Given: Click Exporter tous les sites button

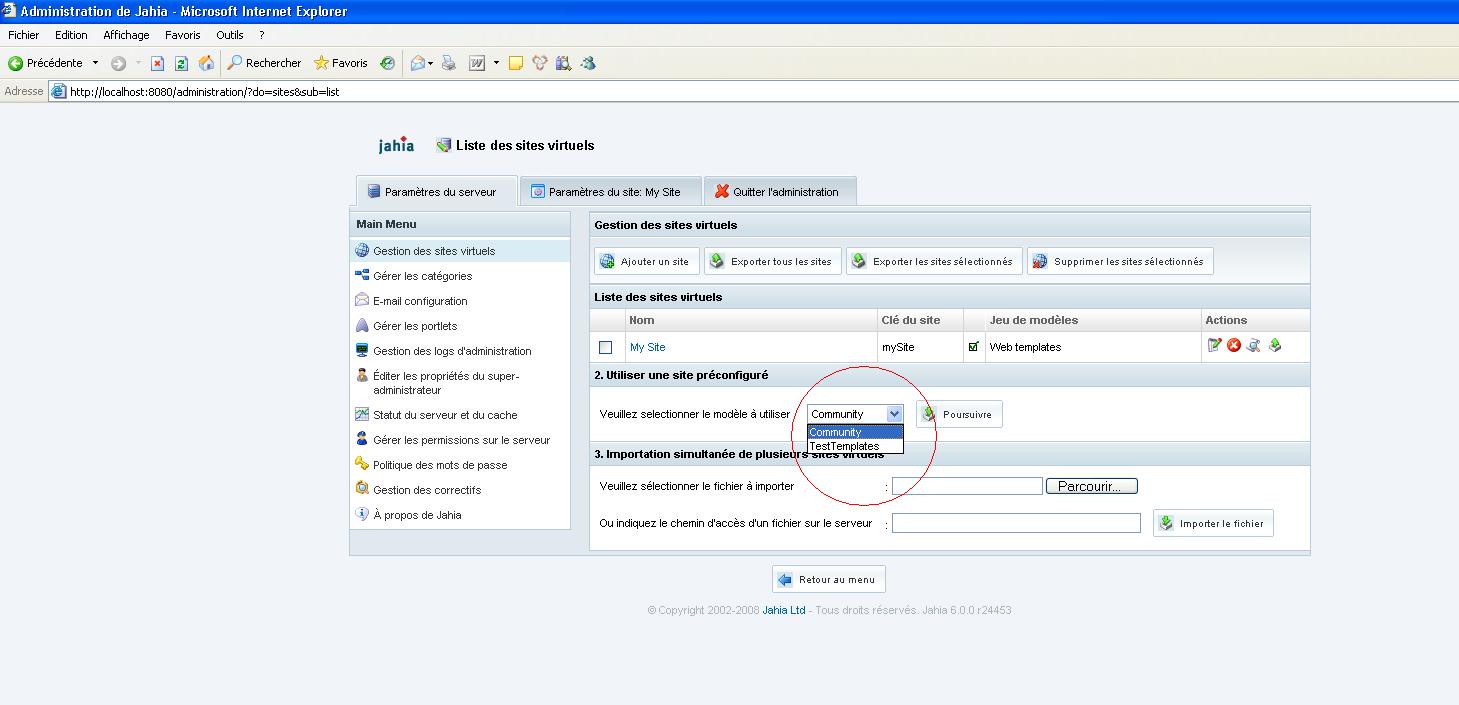Looking at the screenshot, I should 772,262.
